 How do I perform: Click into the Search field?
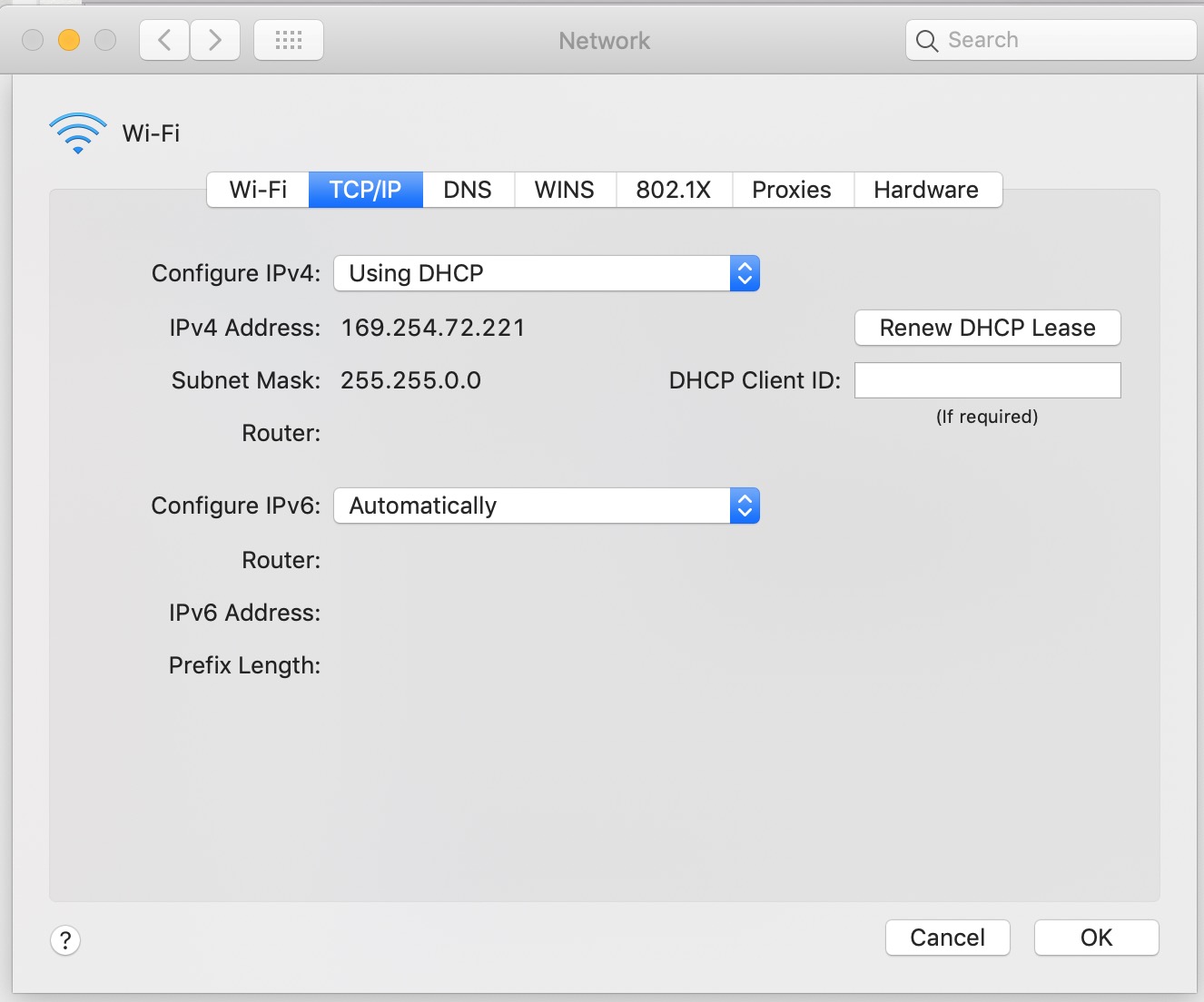pyautogui.click(x=1051, y=40)
